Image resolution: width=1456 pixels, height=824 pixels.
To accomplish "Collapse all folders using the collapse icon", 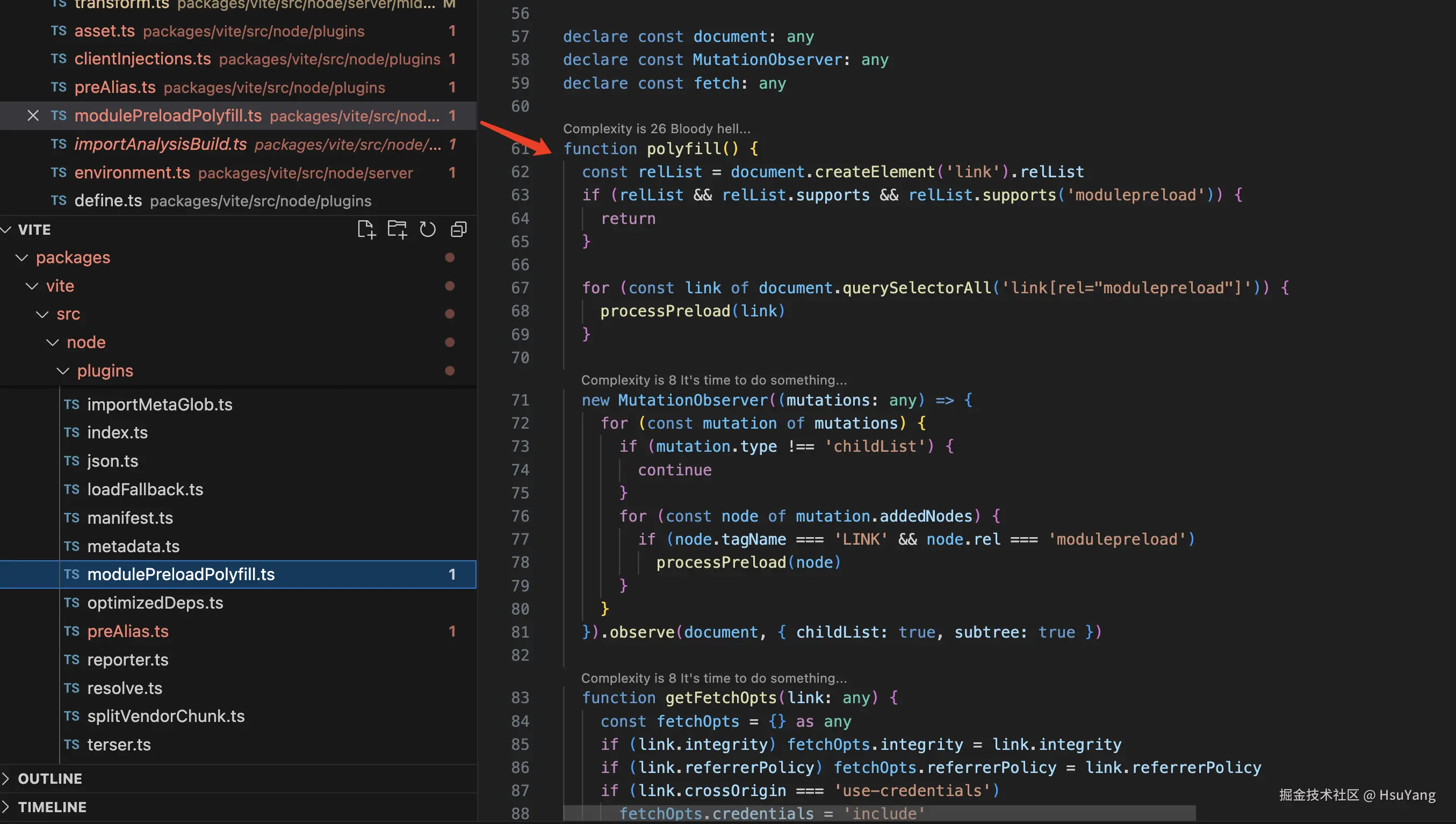I will click(458, 229).
